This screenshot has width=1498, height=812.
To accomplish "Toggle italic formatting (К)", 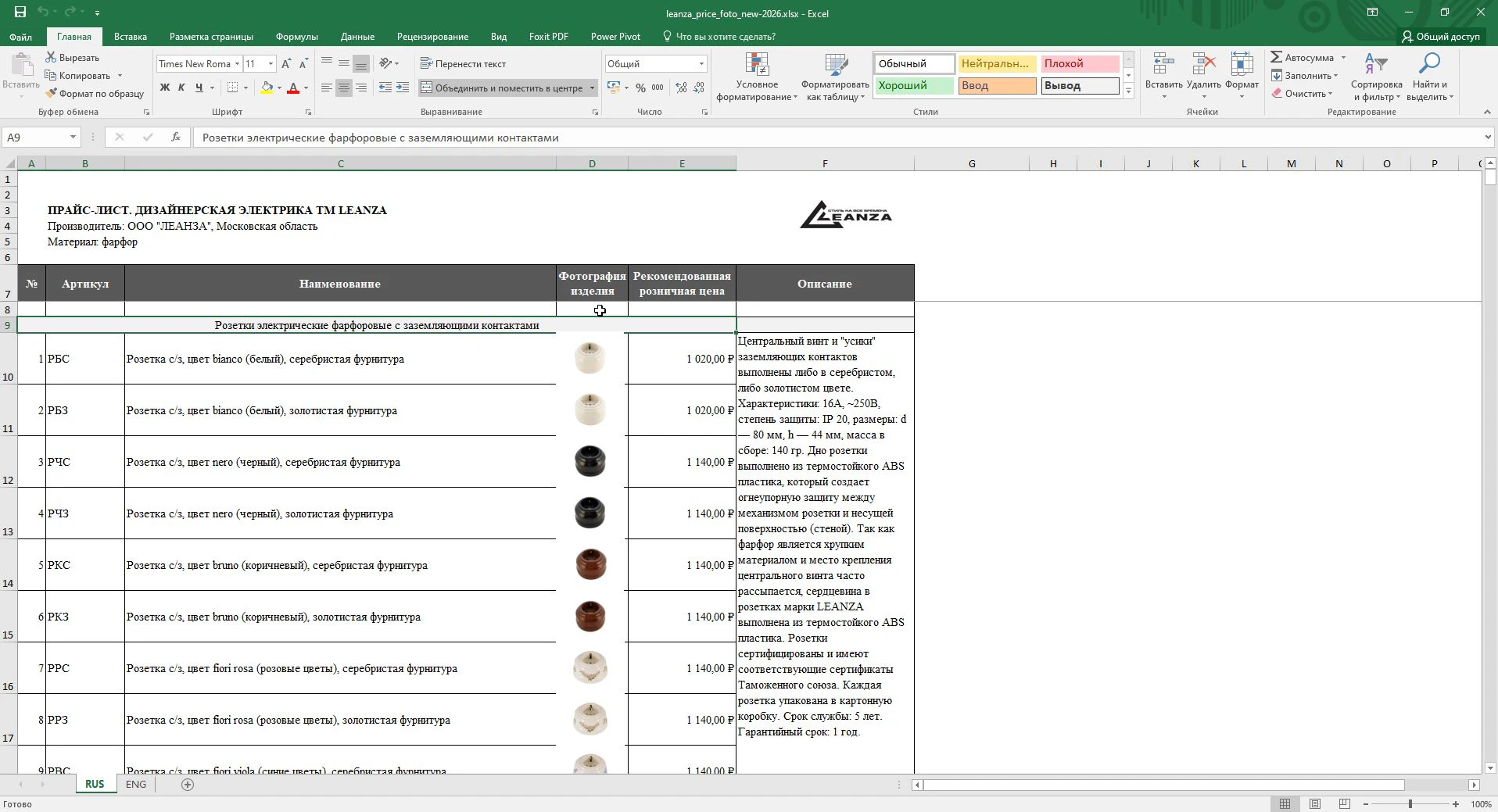I will [181, 88].
